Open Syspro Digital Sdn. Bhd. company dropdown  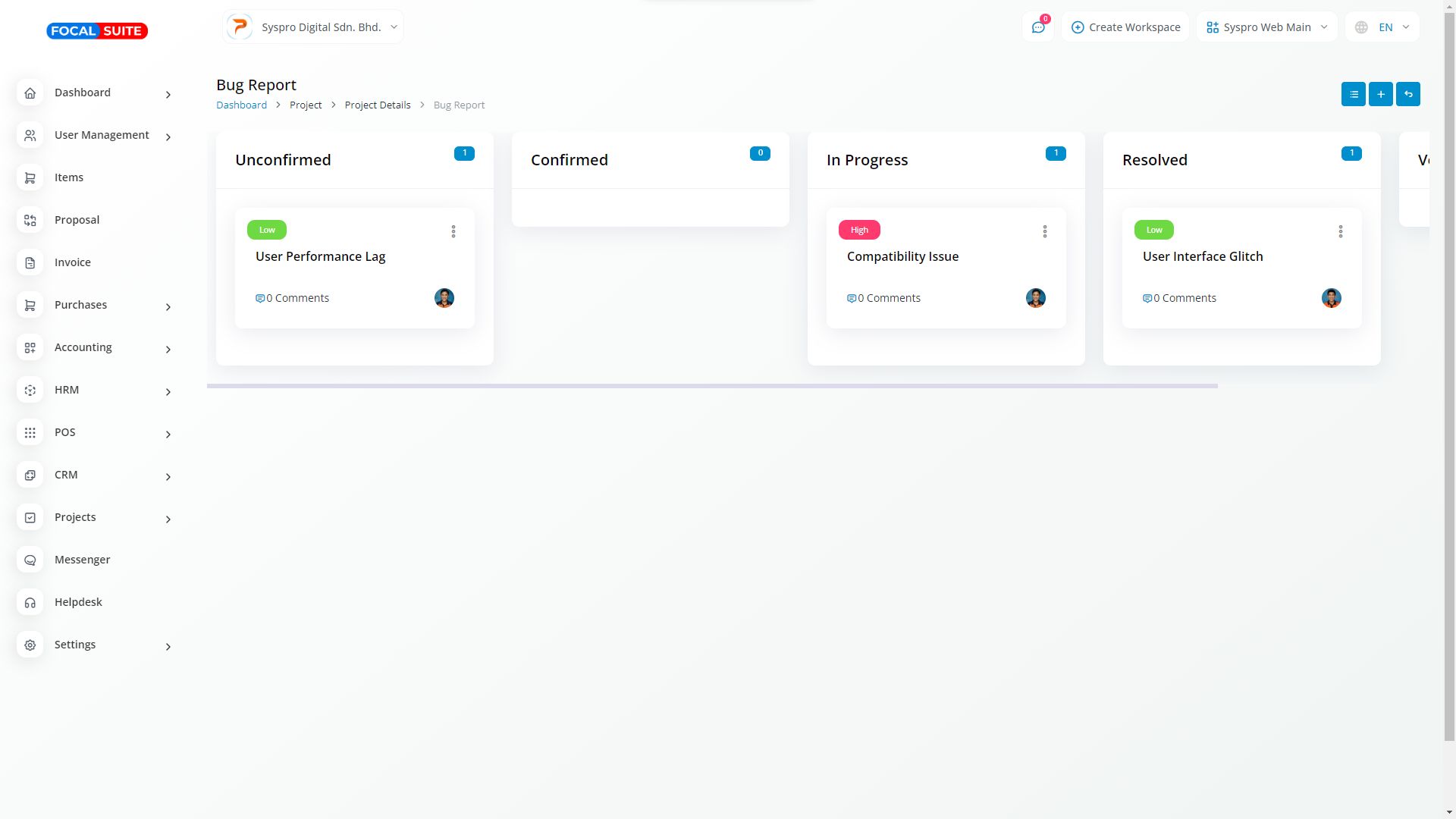(x=313, y=27)
